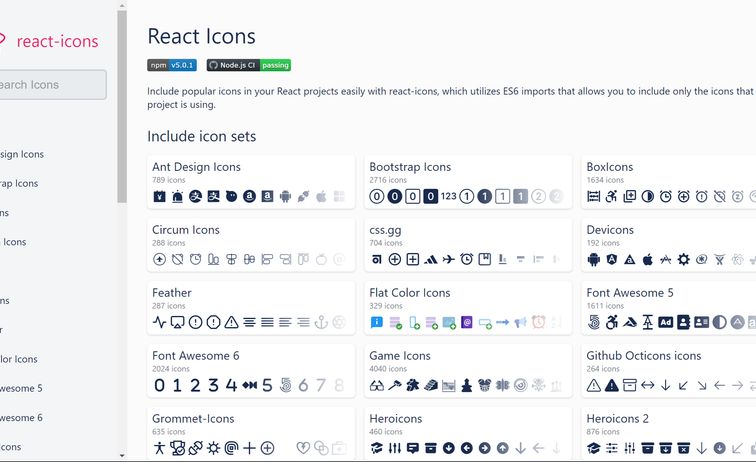The height and width of the screenshot is (462, 756).
Task: Click Apple icon in Devicons card
Action: click(x=648, y=259)
